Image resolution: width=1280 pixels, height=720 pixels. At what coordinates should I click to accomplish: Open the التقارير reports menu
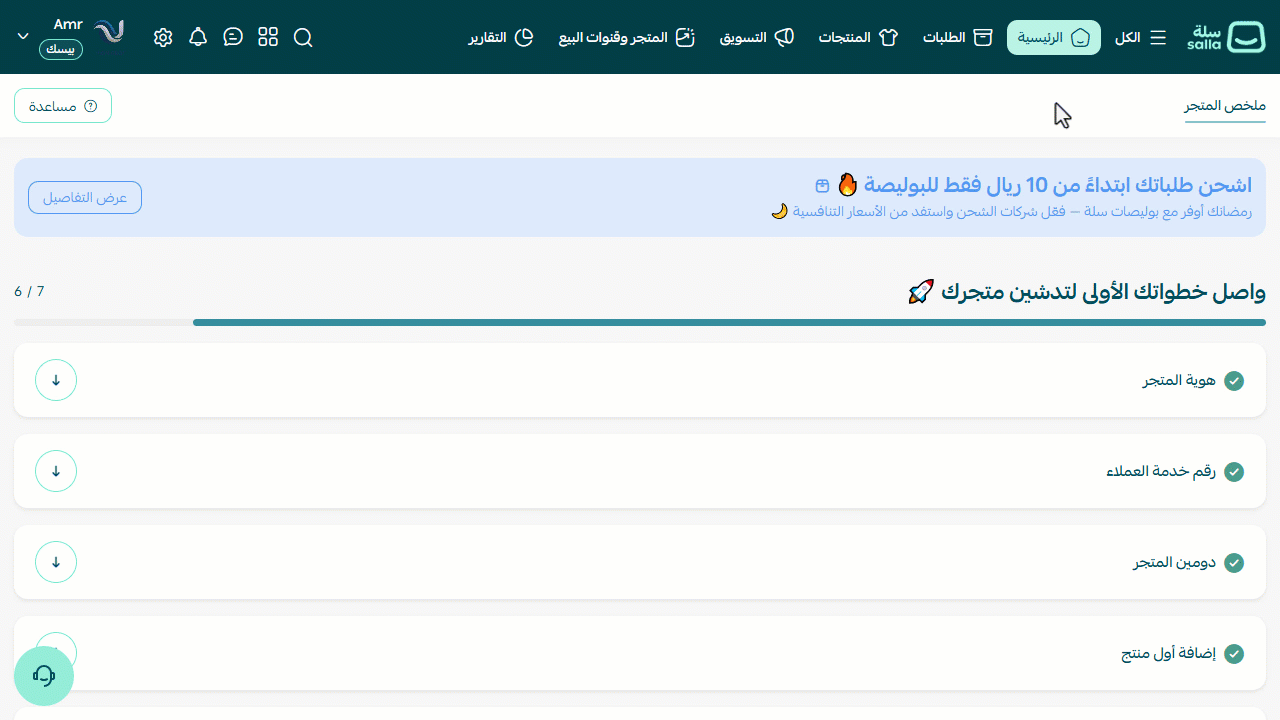501,38
